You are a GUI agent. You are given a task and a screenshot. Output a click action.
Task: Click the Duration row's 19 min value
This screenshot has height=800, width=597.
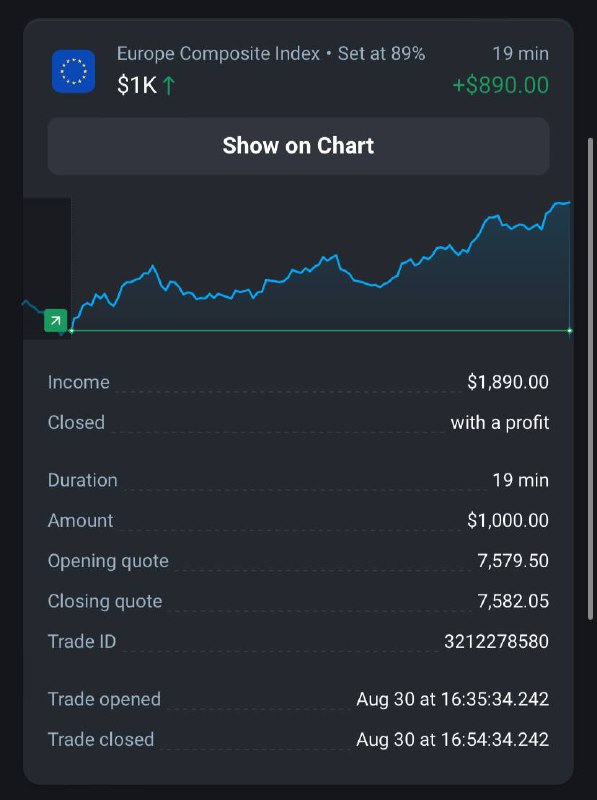[x=520, y=480]
